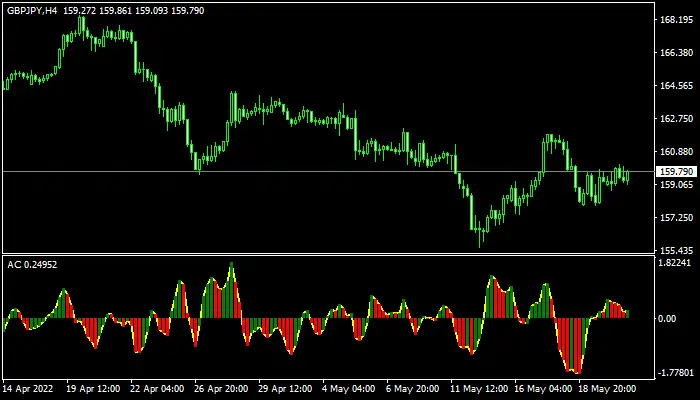This screenshot has width=700, height=400.
Task: Click the indicator scale value -1.77801
Action: click(677, 372)
